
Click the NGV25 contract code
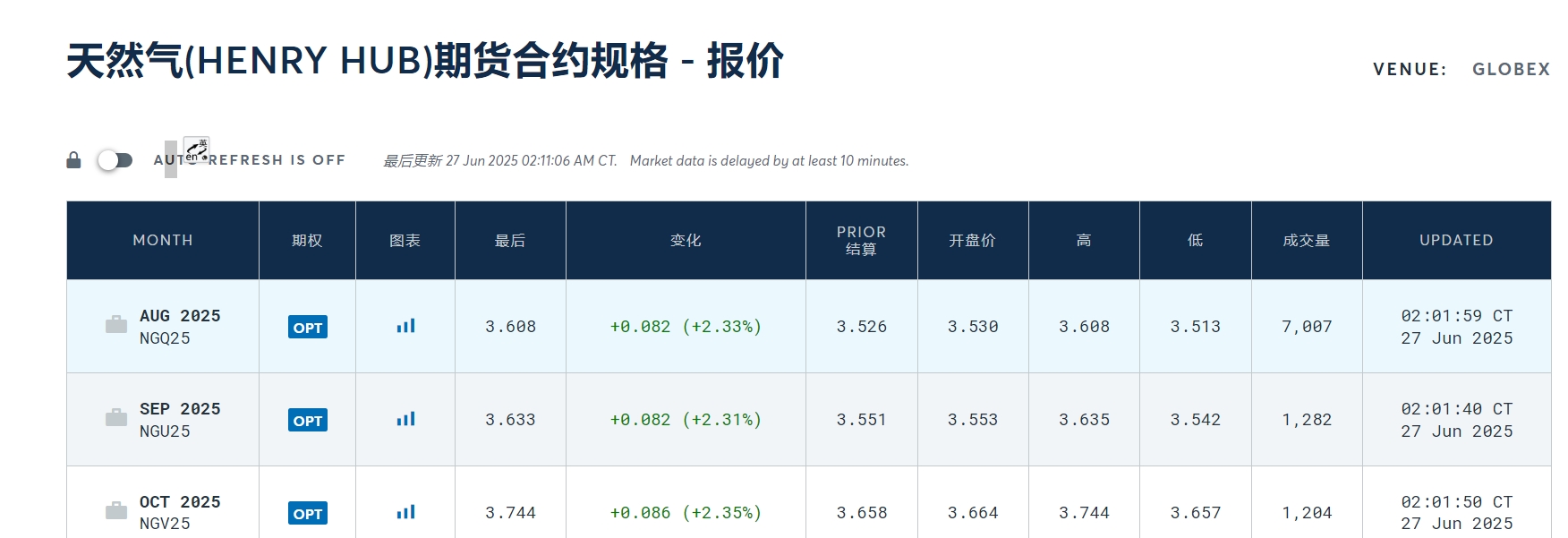point(165,524)
